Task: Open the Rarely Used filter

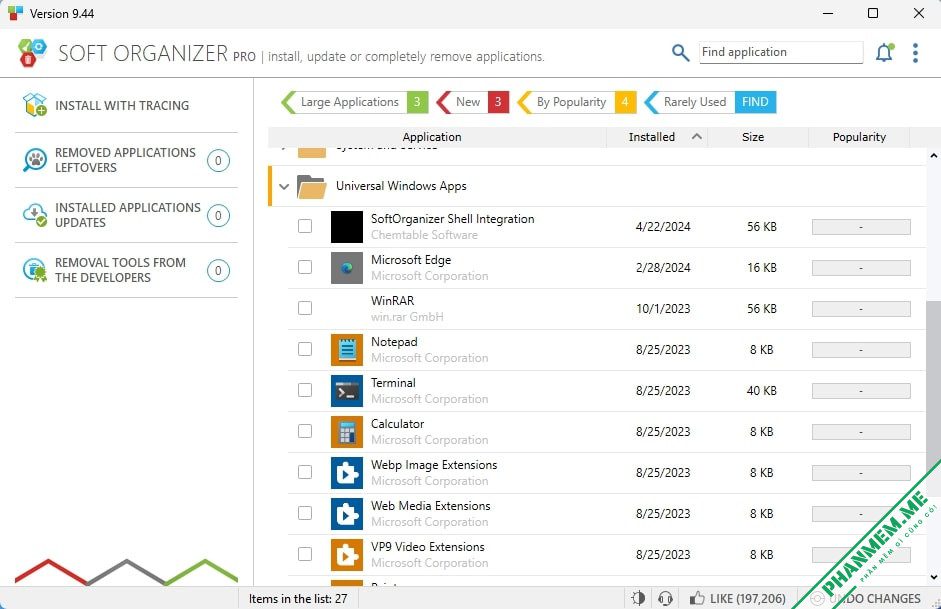Action: 710,102
